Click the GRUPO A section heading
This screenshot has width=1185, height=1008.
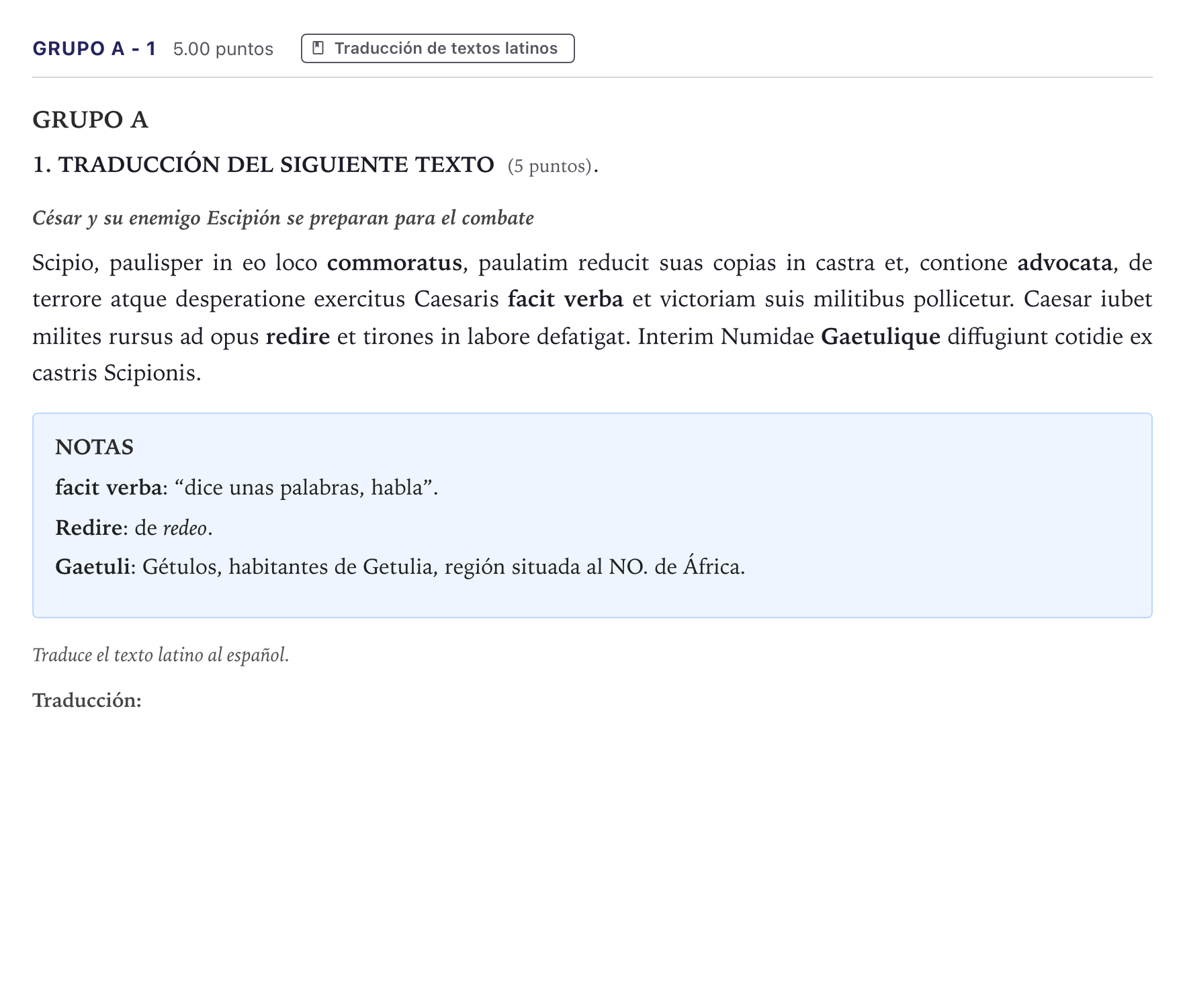pyautogui.click(x=90, y=120)
